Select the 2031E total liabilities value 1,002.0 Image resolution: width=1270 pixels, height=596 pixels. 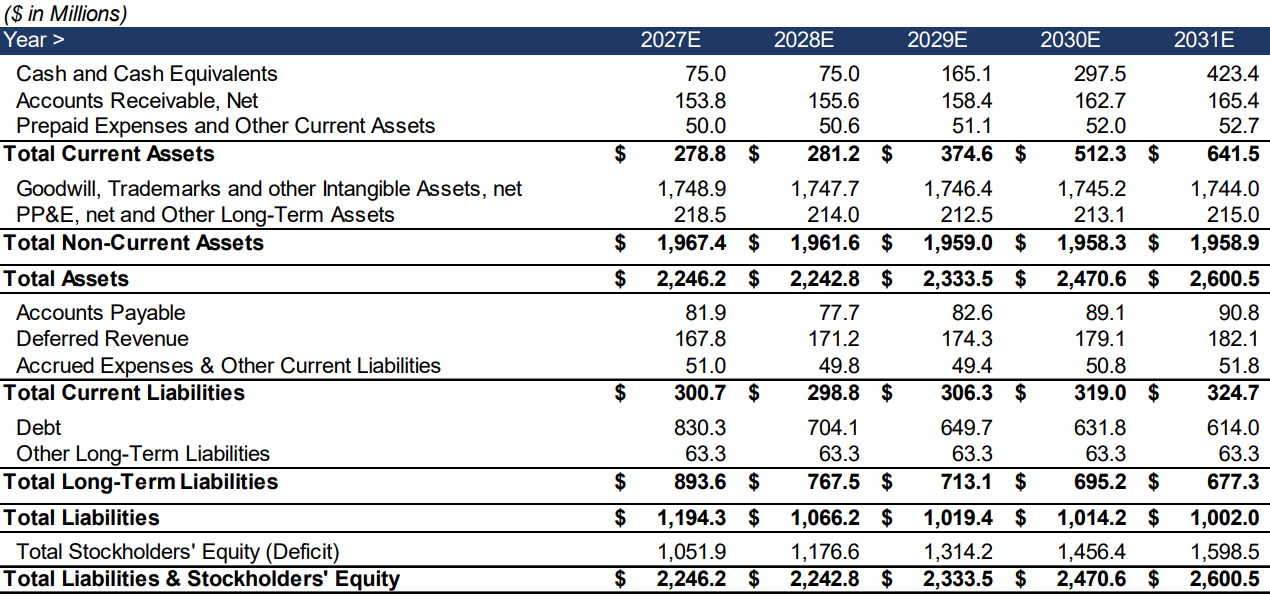[1223, 518]
